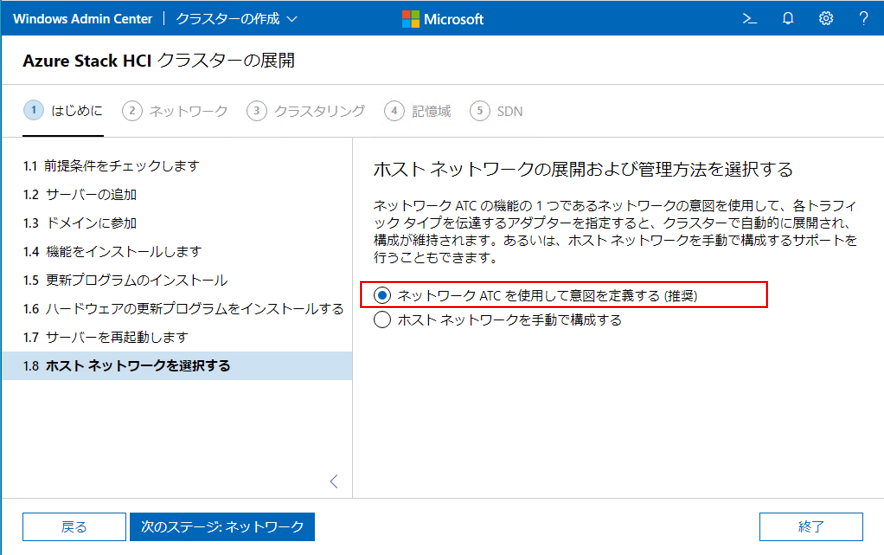The height and width of the screenshot is (555, 884).
Task: Open the PowerShell console icon
Action: [x=749, y=19]
